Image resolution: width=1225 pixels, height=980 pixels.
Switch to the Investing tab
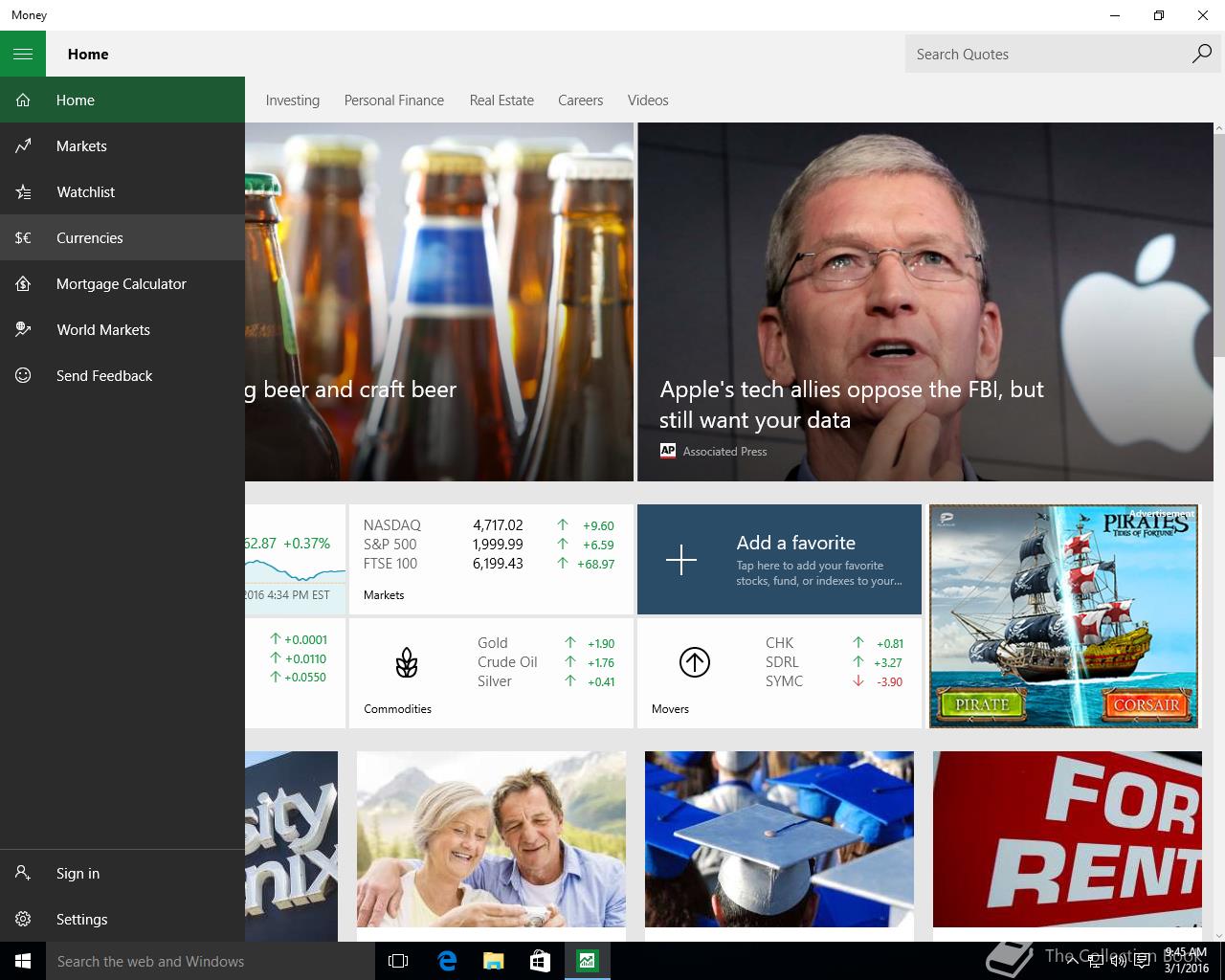pyautogui.click(x=293, y=100)
